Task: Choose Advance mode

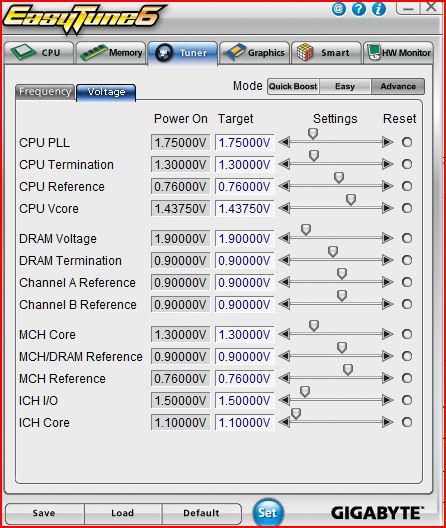Action: tap(398, 87)
